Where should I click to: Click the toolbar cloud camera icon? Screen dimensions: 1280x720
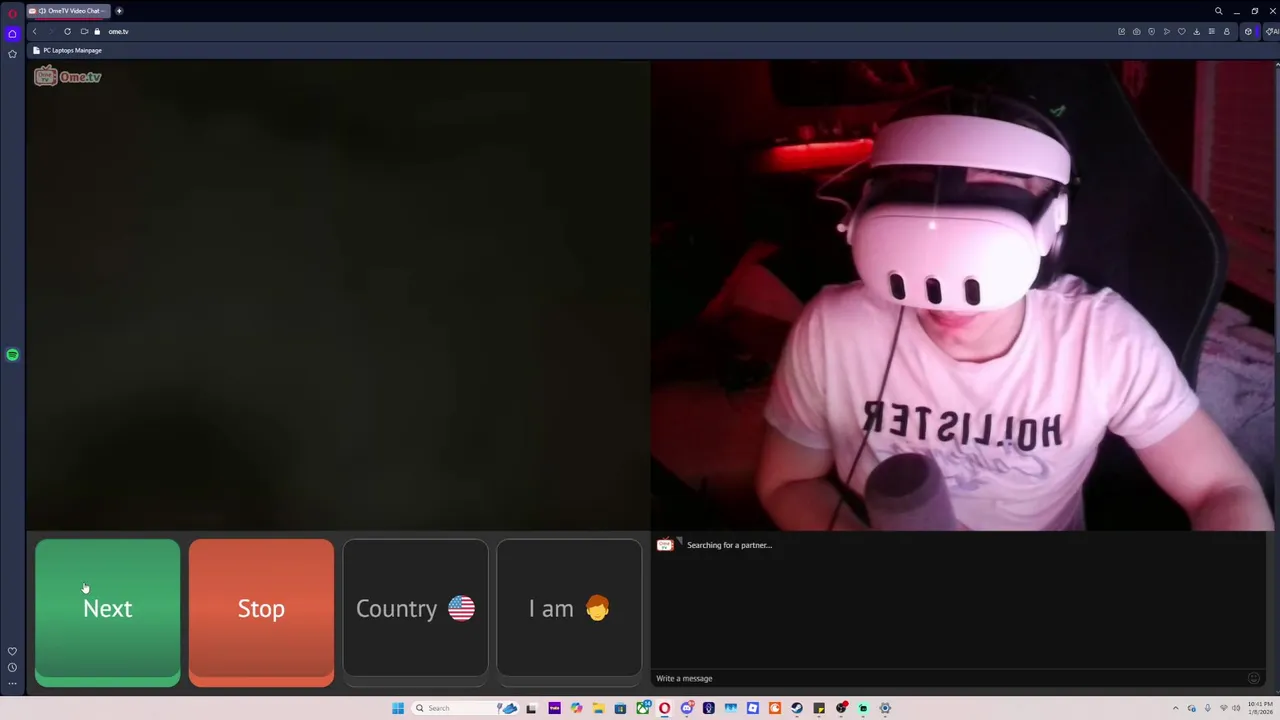(x=1137, y=31)
